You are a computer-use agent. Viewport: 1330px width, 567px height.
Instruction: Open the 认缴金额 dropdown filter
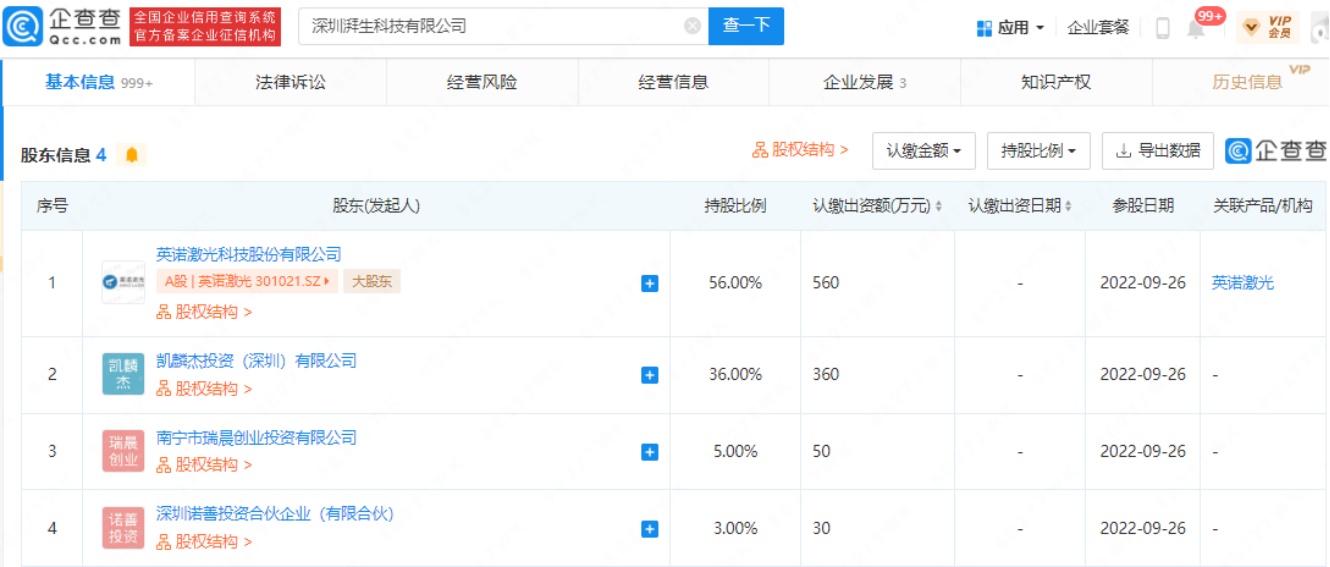[x=923, y=151]
